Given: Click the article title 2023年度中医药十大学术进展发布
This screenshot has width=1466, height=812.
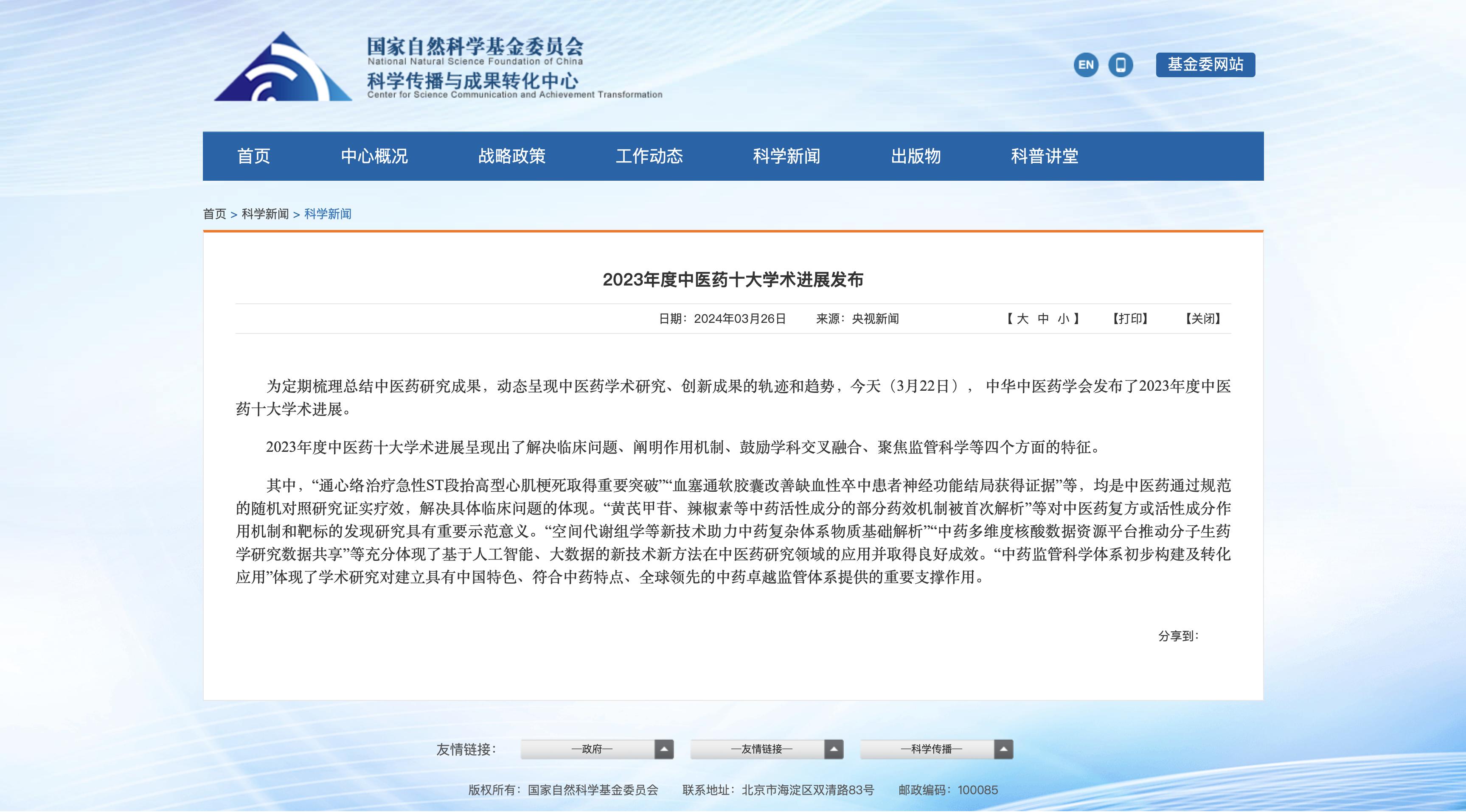Looking at the screenshot, I should click(733, 280).
